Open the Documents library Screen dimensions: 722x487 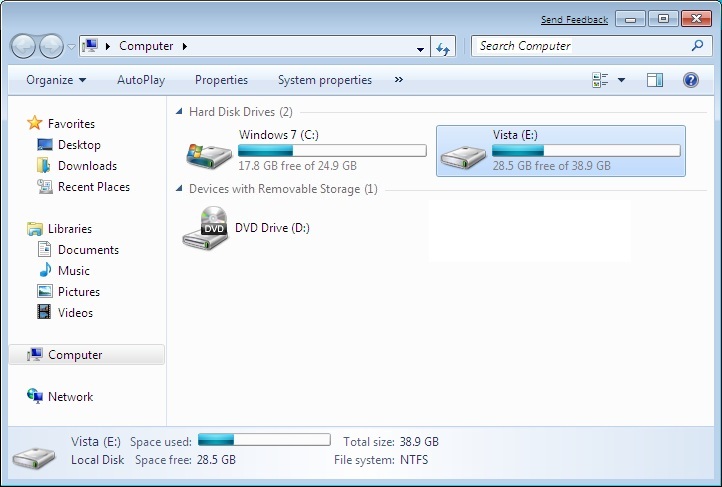pyautogui.click(x=88, y=250)
